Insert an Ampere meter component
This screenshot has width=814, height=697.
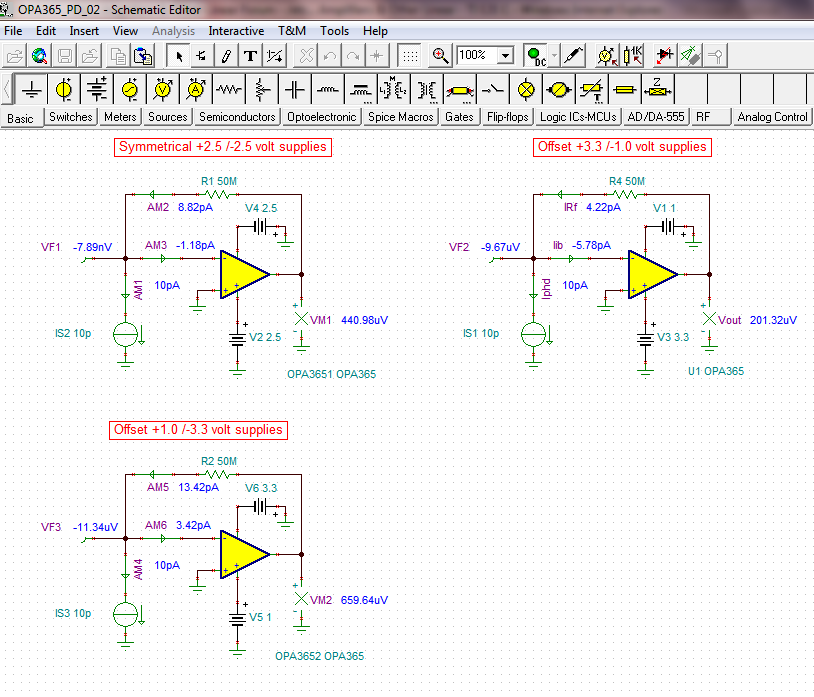[196, 90]
